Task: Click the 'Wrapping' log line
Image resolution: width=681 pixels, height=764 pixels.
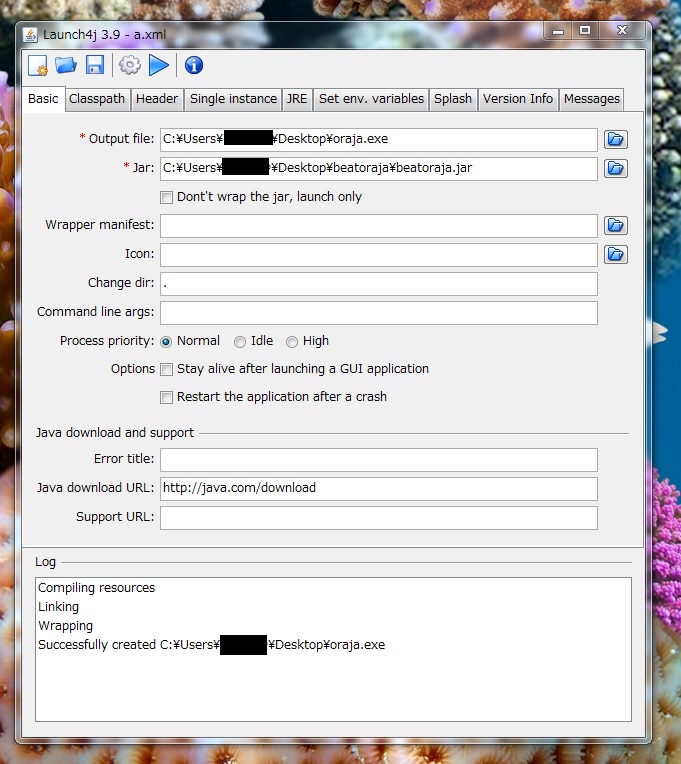Action: pyautogui.click(x=65, y=626)
